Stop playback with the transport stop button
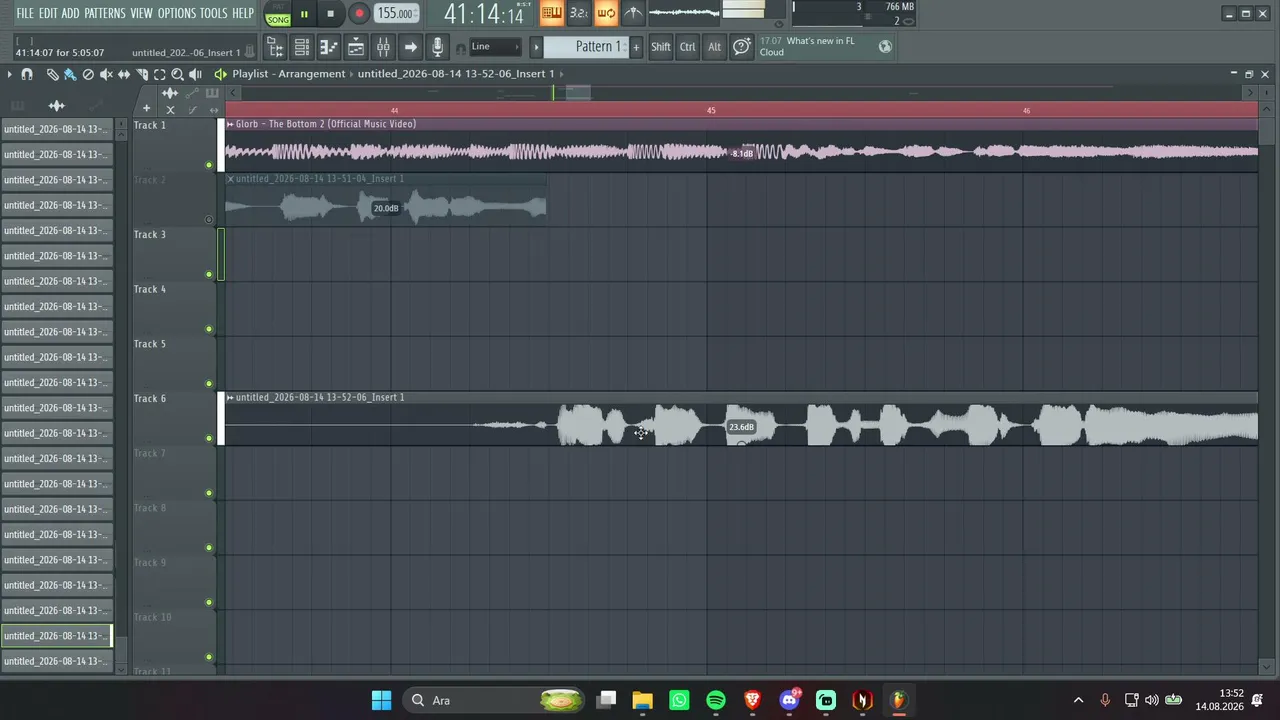Screen dimensions: 1280x720 pyautogui.click(x=330, y=14)
